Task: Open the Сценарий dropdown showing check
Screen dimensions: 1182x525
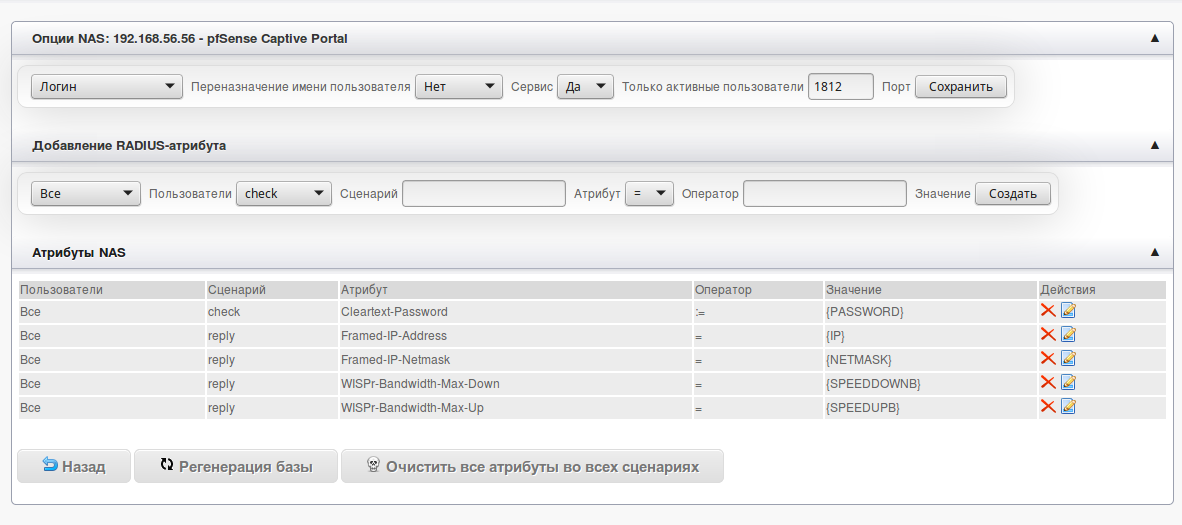Action: click(283, 194)
